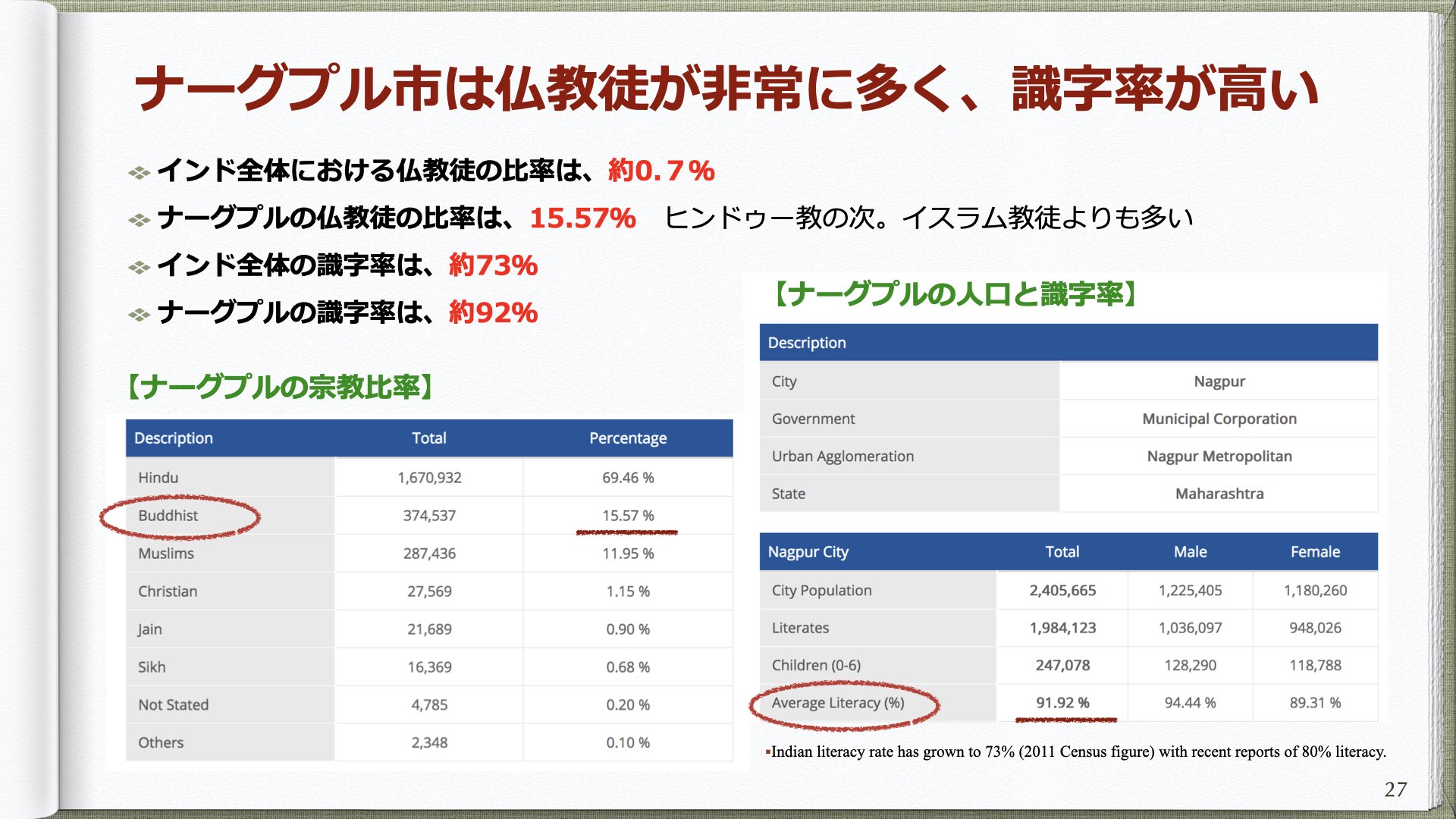Click the Average Literacy (%) label

tap(837, 703)
